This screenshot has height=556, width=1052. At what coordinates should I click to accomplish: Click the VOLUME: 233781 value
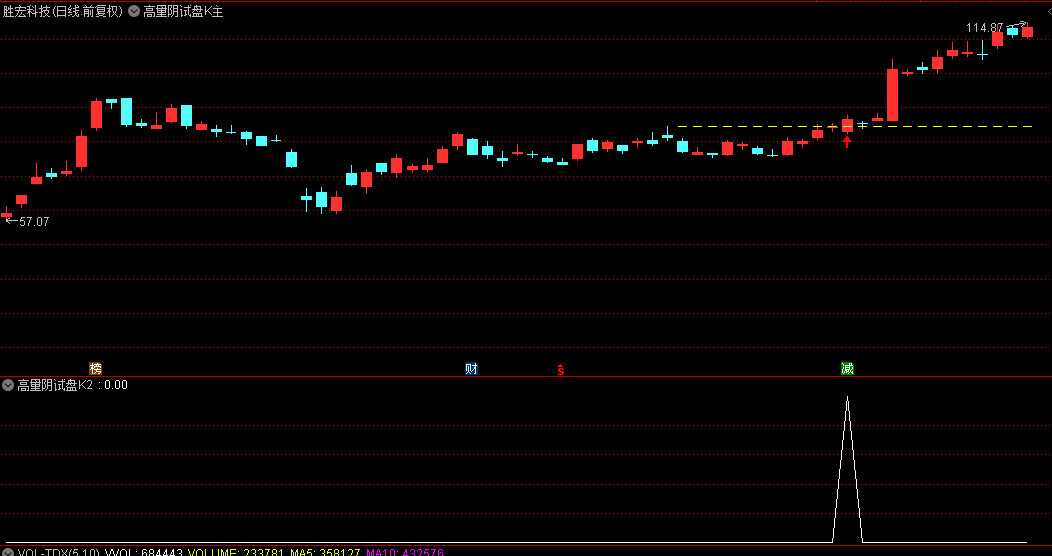click(236, 553)
